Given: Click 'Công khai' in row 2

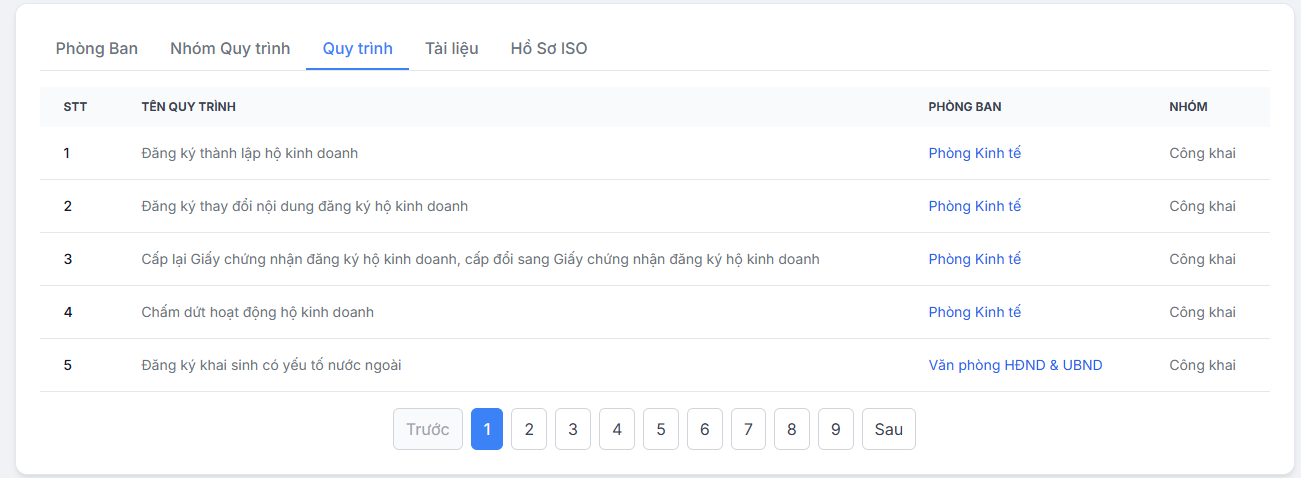Looking at the screenshot, I should 1202,206.
